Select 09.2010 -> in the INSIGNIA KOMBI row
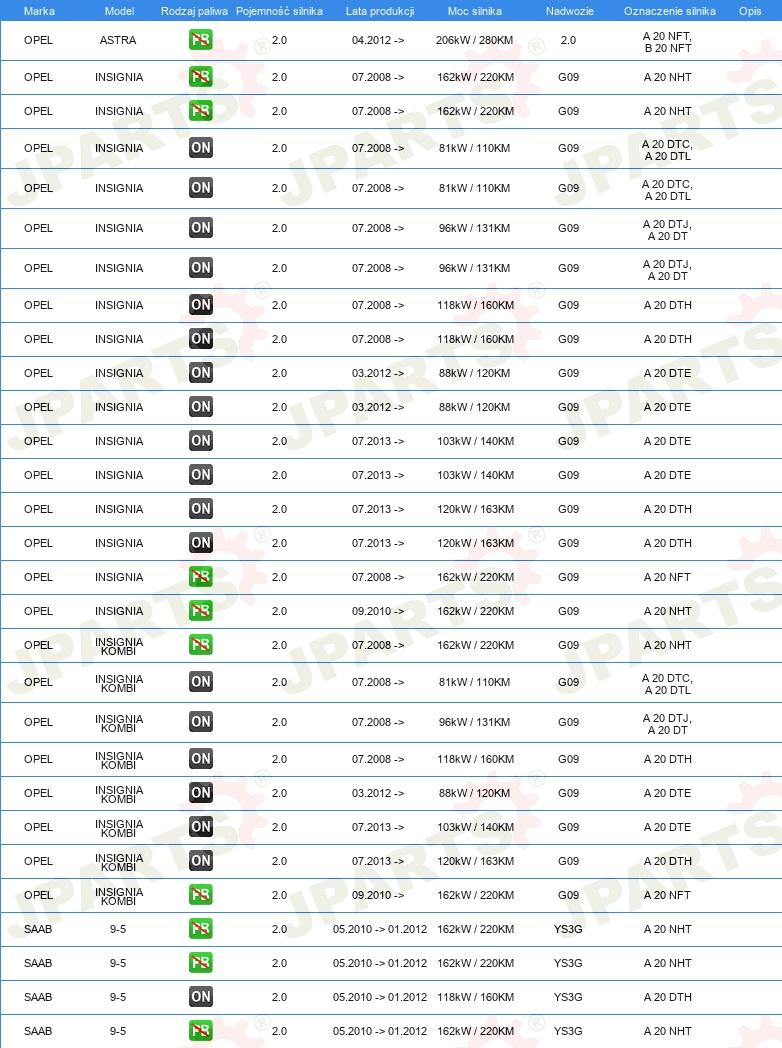The width and height of the screenshot is (782, 1048). click(x=378, y=895)
